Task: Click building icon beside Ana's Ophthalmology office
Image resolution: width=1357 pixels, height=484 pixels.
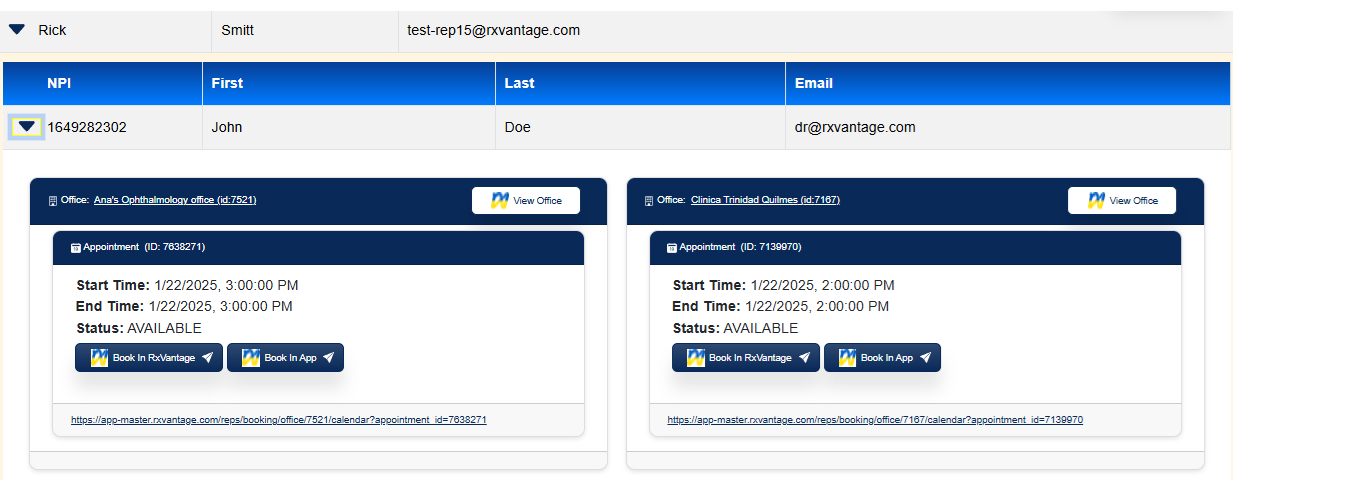Action: click(x=53, y=201)
